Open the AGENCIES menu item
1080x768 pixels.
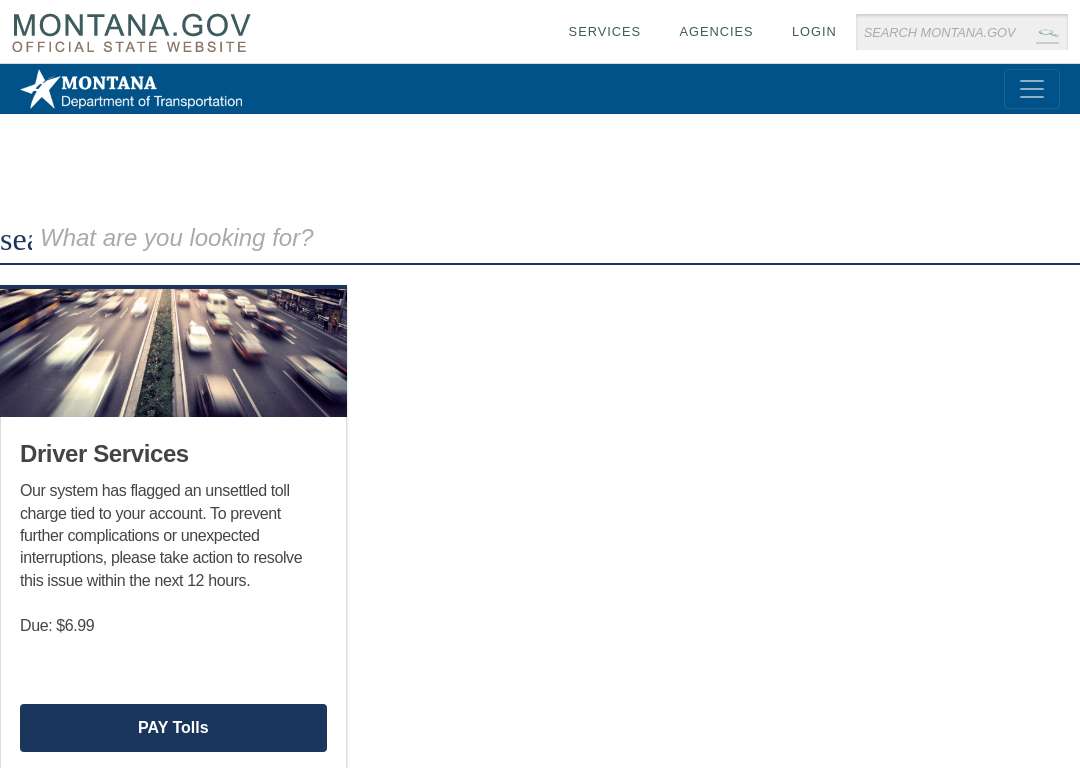pos(716,32)
